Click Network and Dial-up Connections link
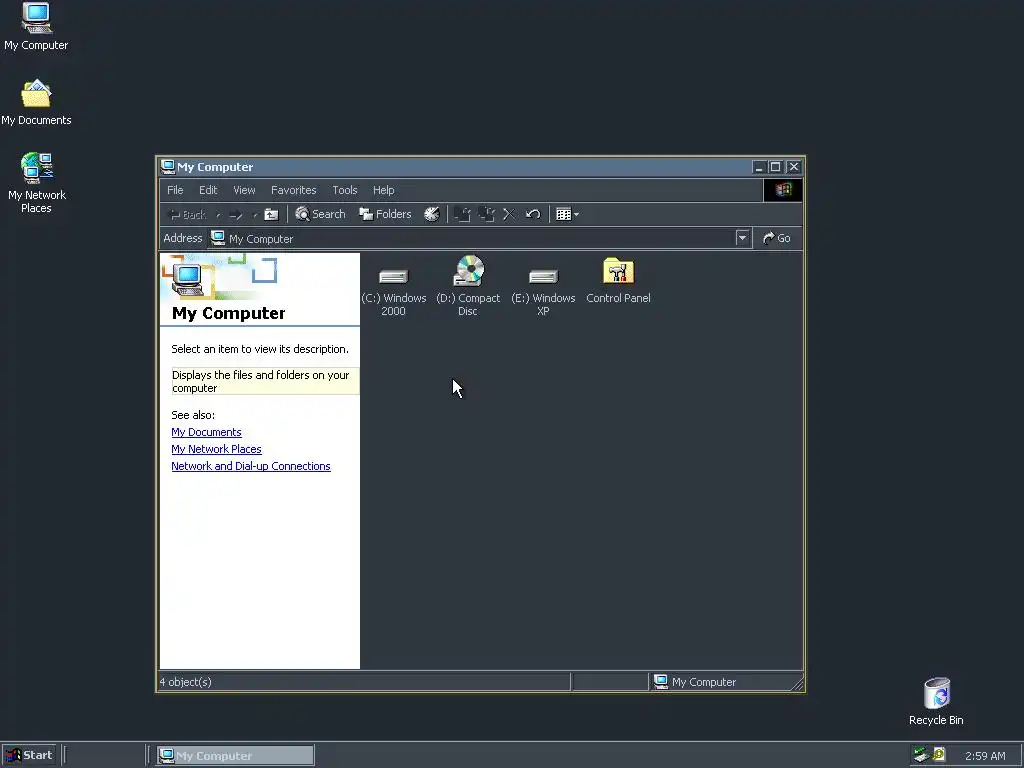 point(251,466)
